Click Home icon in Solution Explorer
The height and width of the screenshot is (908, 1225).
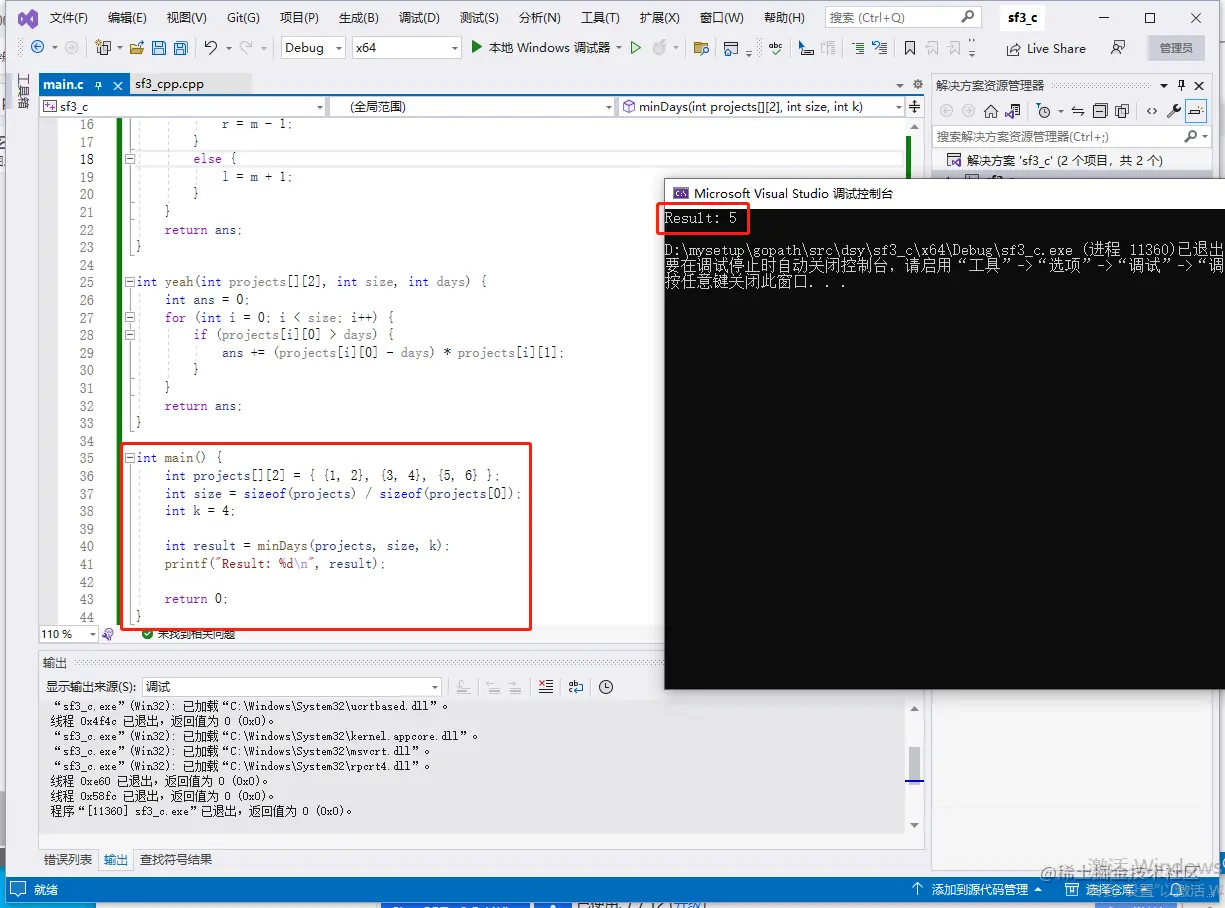point(990,111)
